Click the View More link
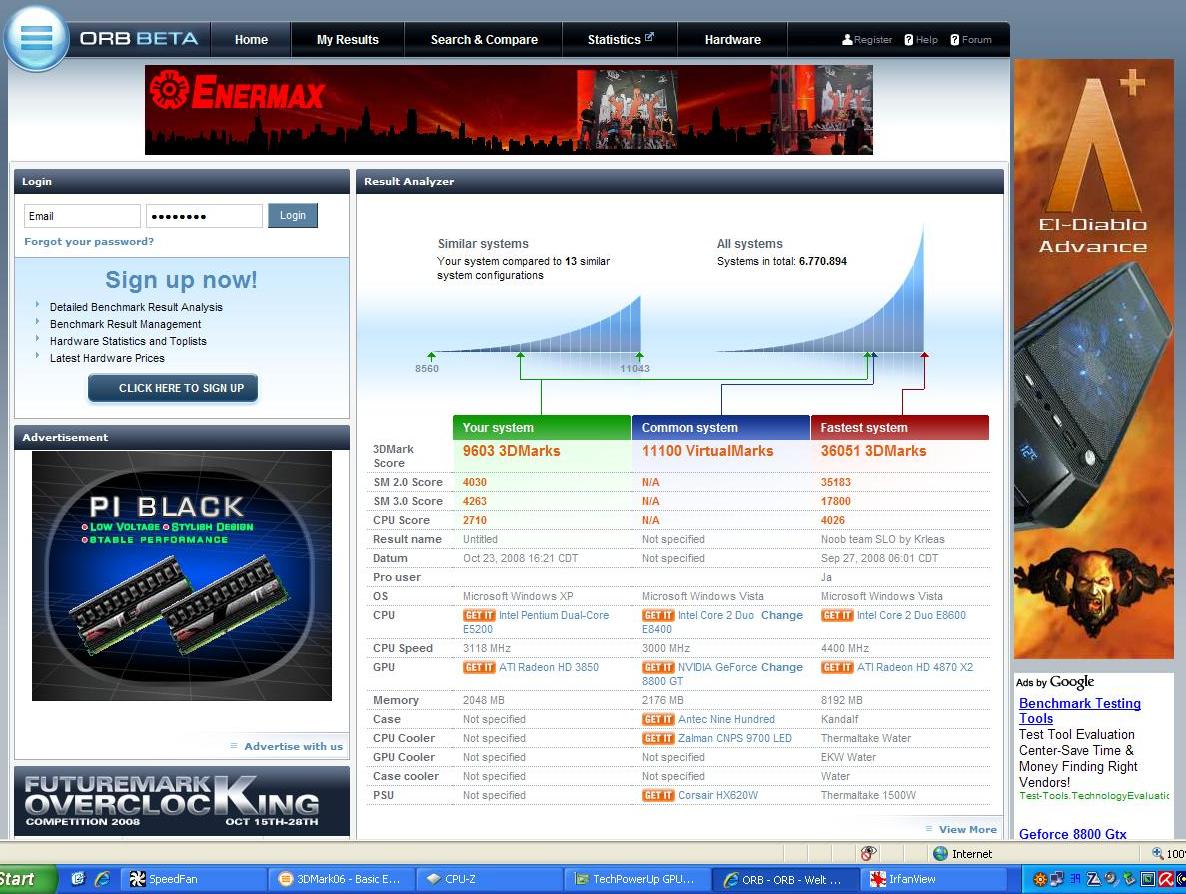The height and width of the screenshot is (894, 1186). pos(967,829)
